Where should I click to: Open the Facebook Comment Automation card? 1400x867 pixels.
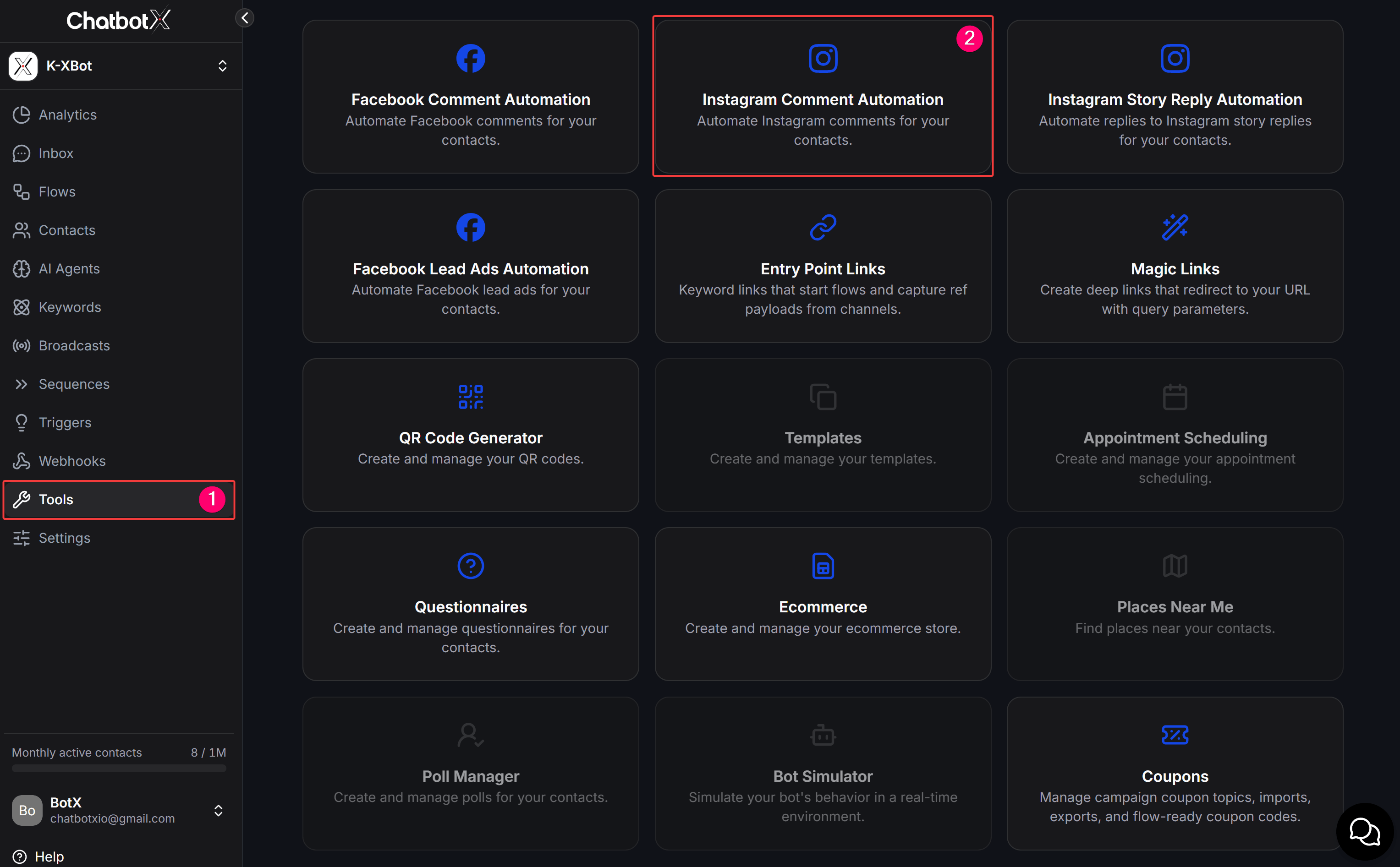[x=471, y=96]
